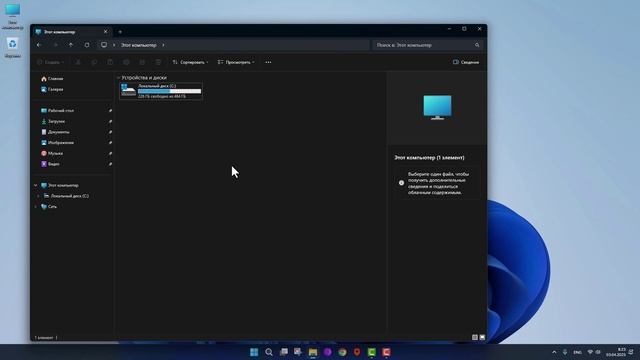The width and height of the screenshot is (640, 360).
Task: Go back with the Back arrow
Action: point(39,45)
